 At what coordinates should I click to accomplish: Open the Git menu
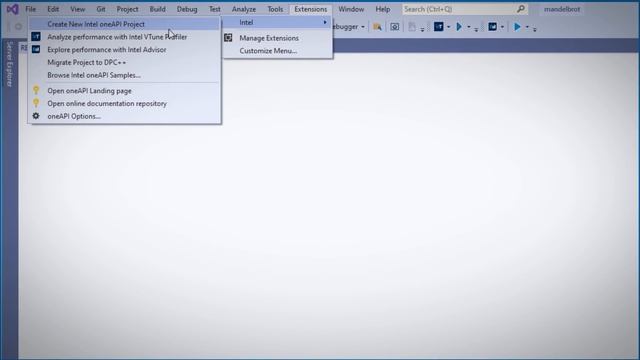[x=101, y=9]
